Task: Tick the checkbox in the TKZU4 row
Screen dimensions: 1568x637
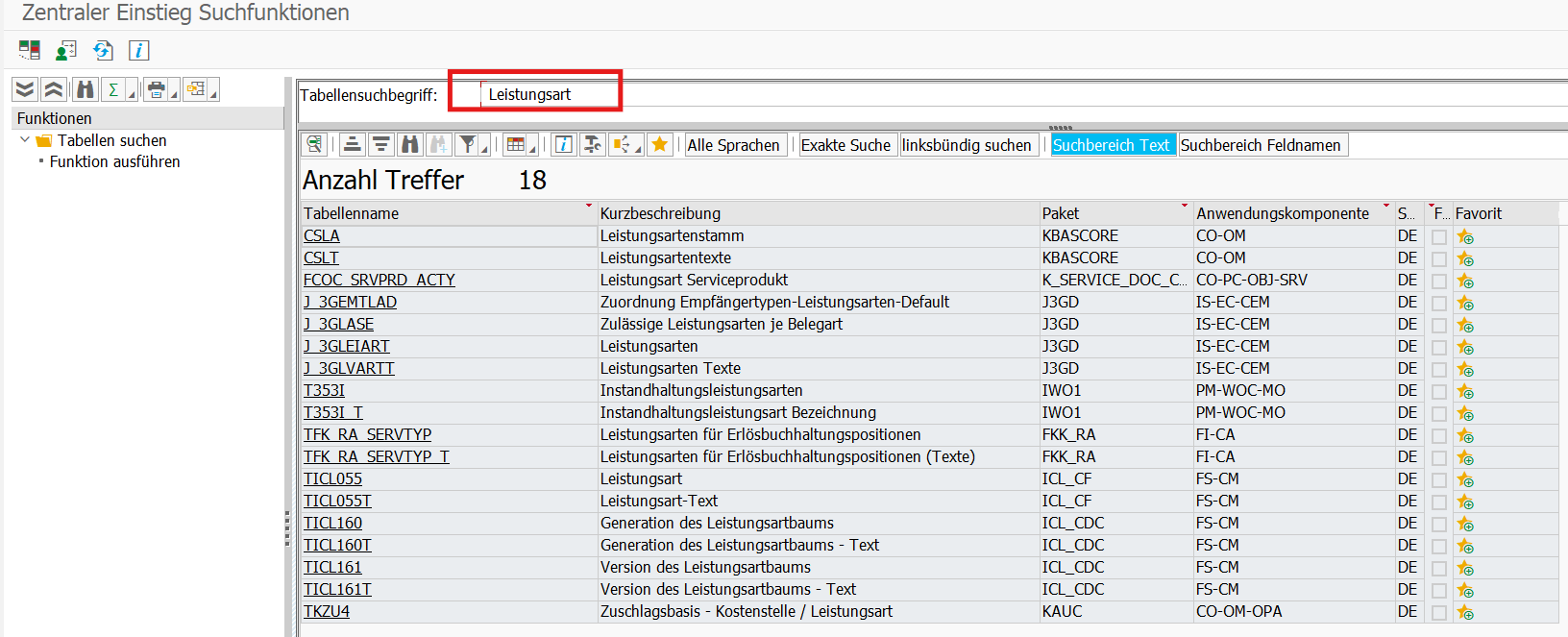Action: (1438, 612)
